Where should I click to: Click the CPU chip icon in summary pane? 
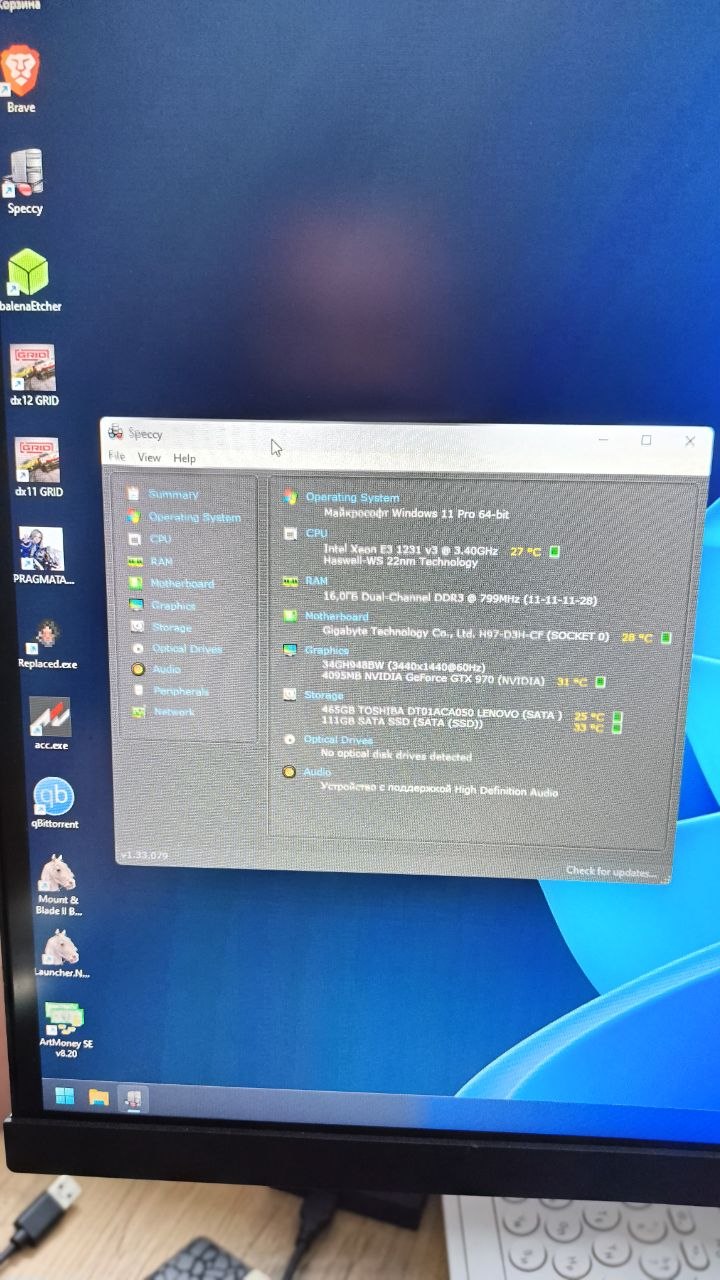coord(290,534)
